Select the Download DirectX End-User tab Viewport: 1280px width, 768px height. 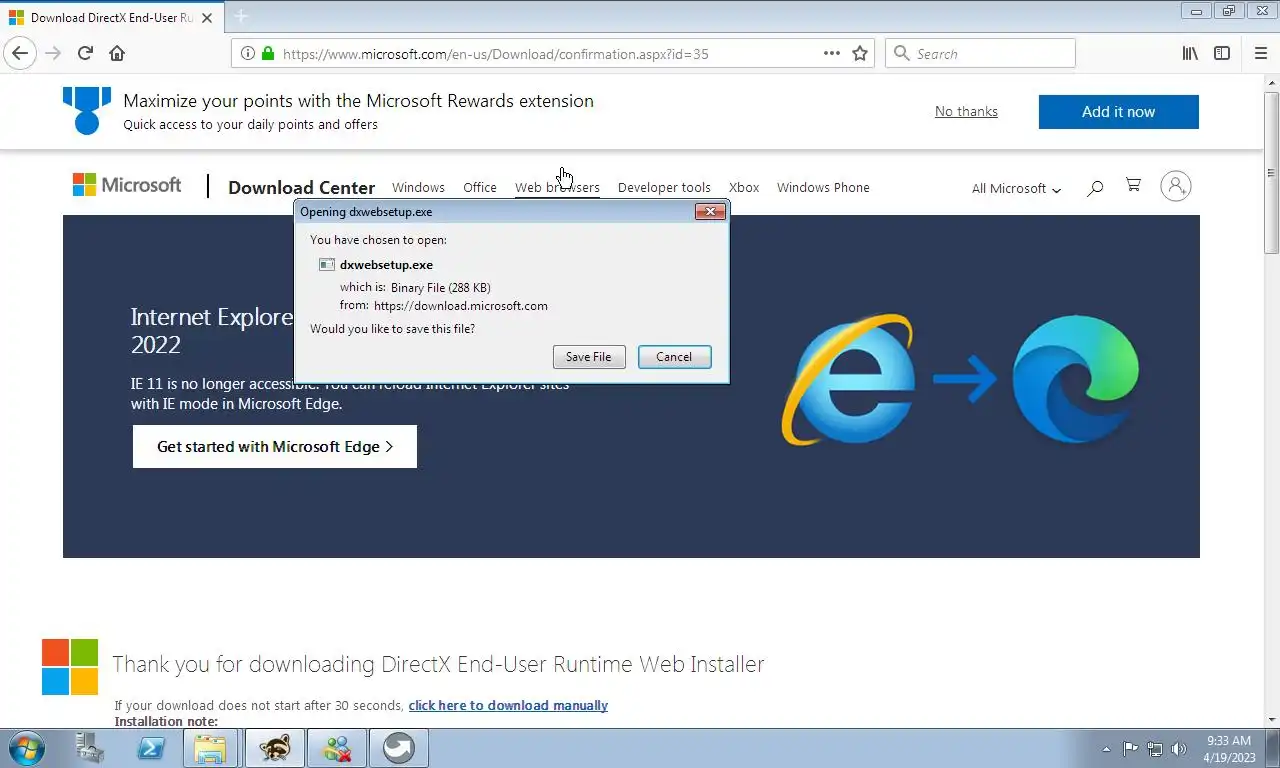tap(112, 18)
